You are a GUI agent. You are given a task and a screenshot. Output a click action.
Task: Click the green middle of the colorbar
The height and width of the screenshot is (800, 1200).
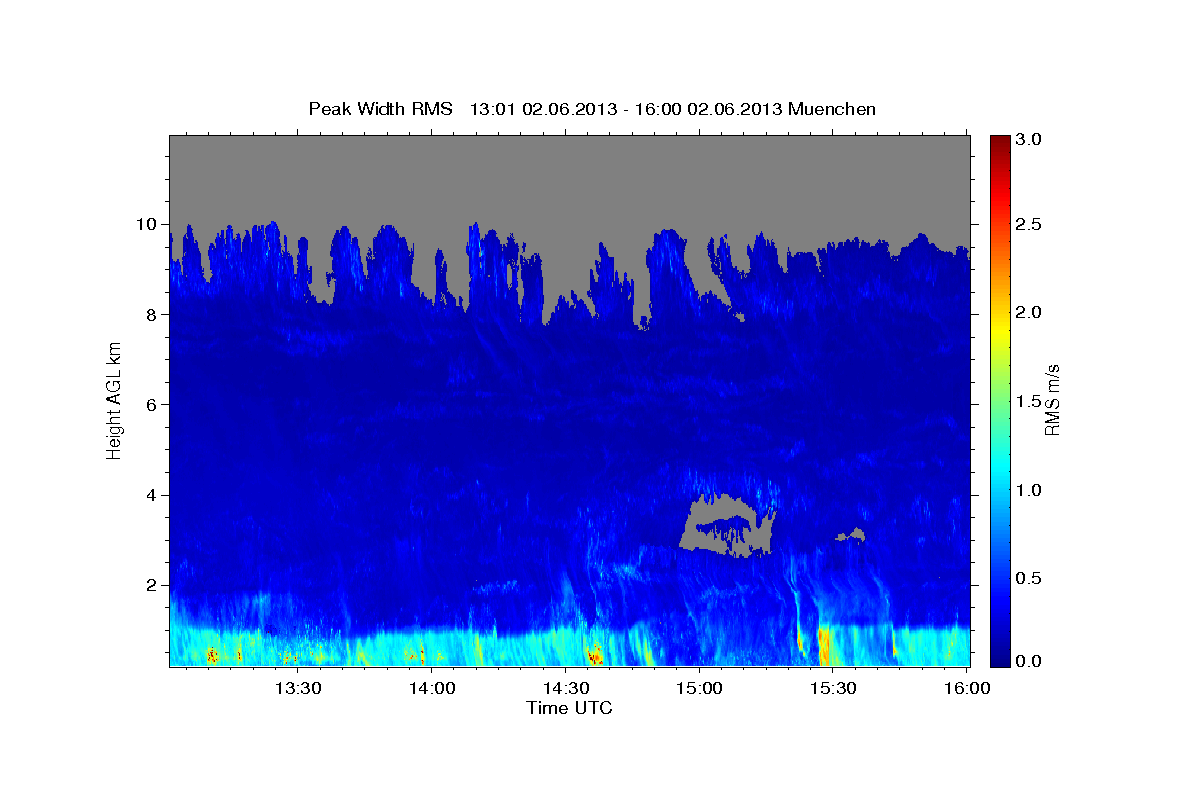tap(999, 401)
